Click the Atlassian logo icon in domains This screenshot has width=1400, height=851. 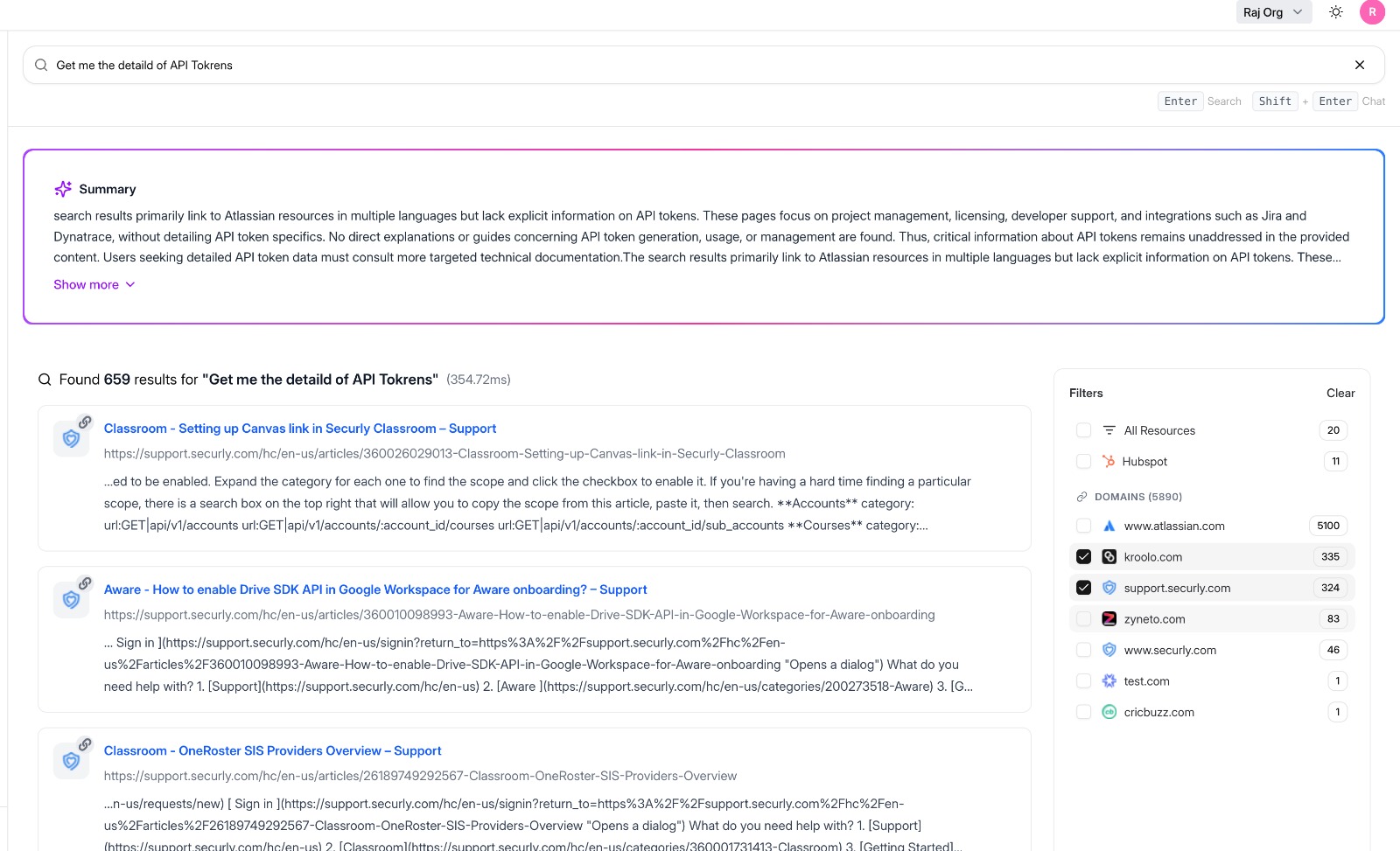(x=1109, y=526)
